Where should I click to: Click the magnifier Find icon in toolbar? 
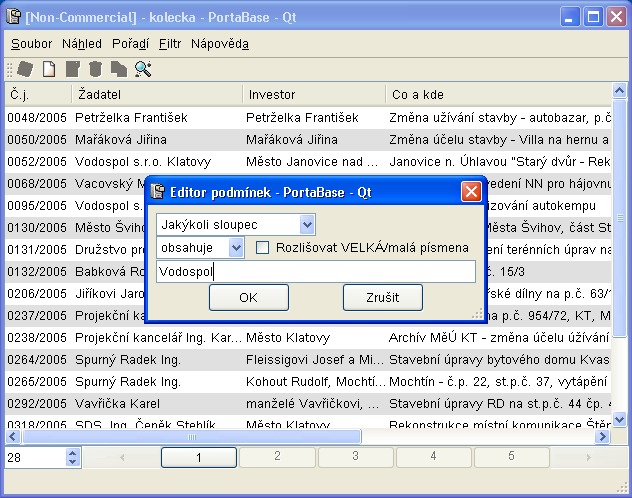pyautogui.click(x=142, y=69)
